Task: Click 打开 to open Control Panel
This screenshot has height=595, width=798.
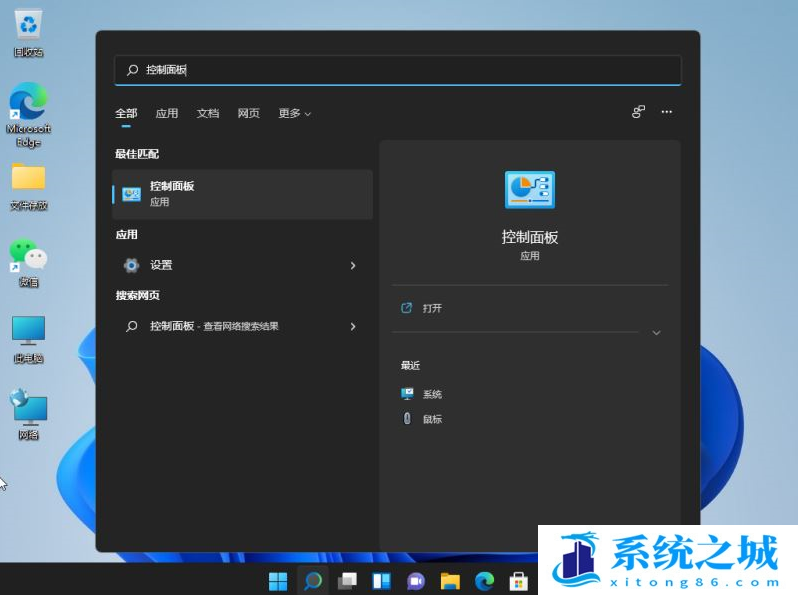Action: pyautogui.click(x=432, y=308)
